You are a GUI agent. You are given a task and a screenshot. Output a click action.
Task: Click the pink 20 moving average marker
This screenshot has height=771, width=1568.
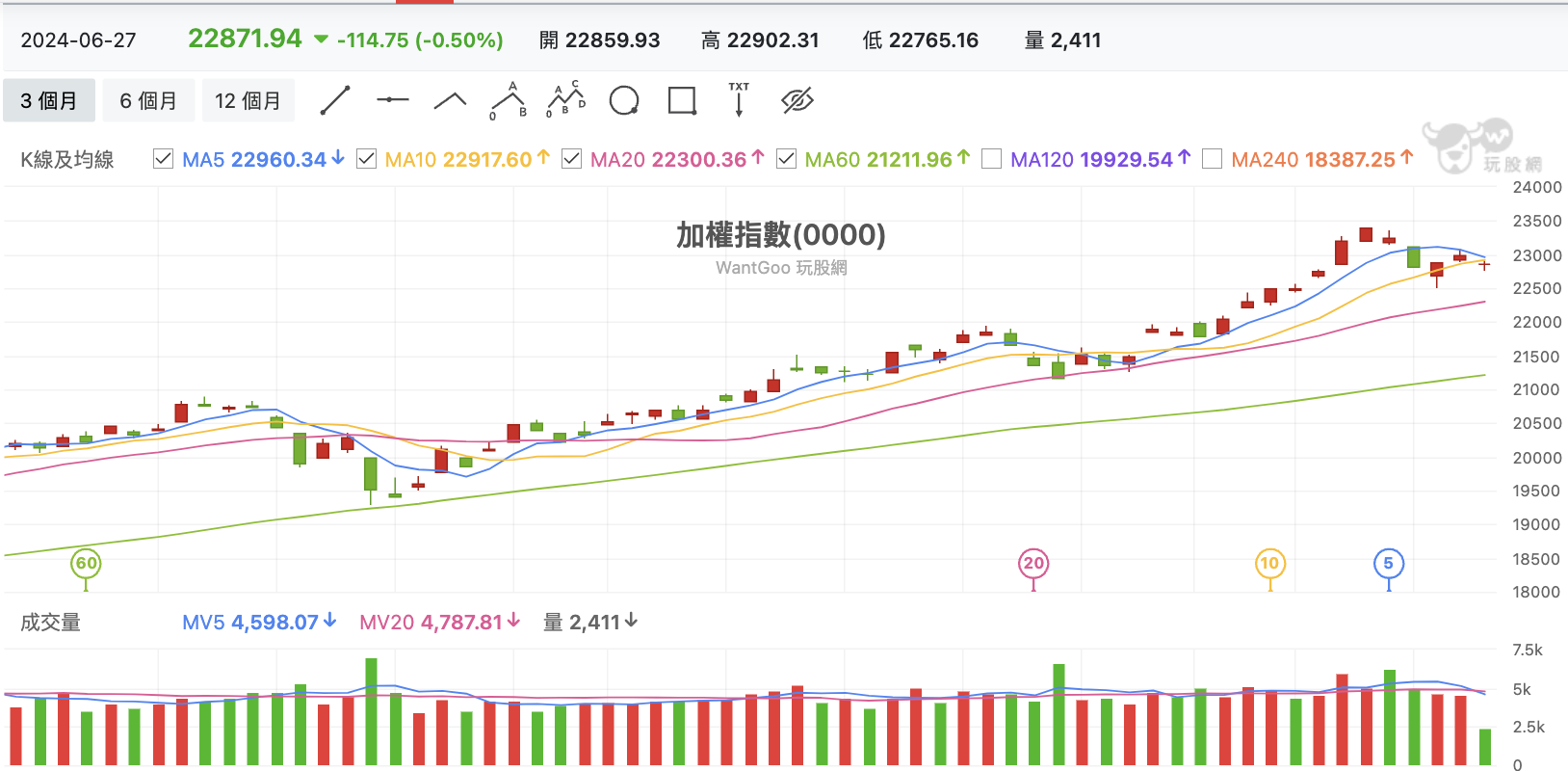click(x=1033, y=564)
